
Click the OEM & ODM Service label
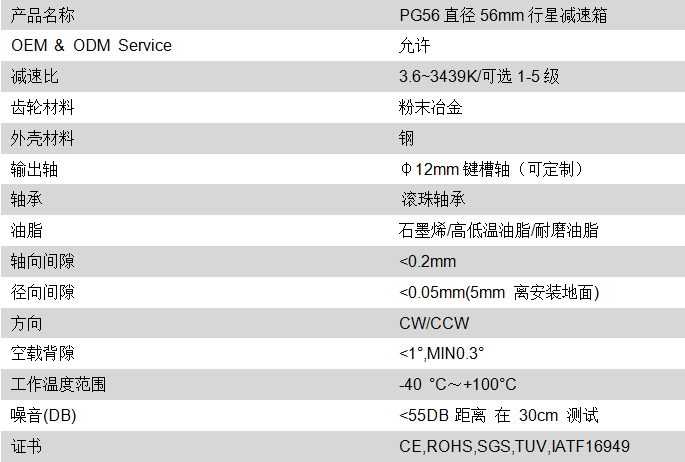click(91, 45)
